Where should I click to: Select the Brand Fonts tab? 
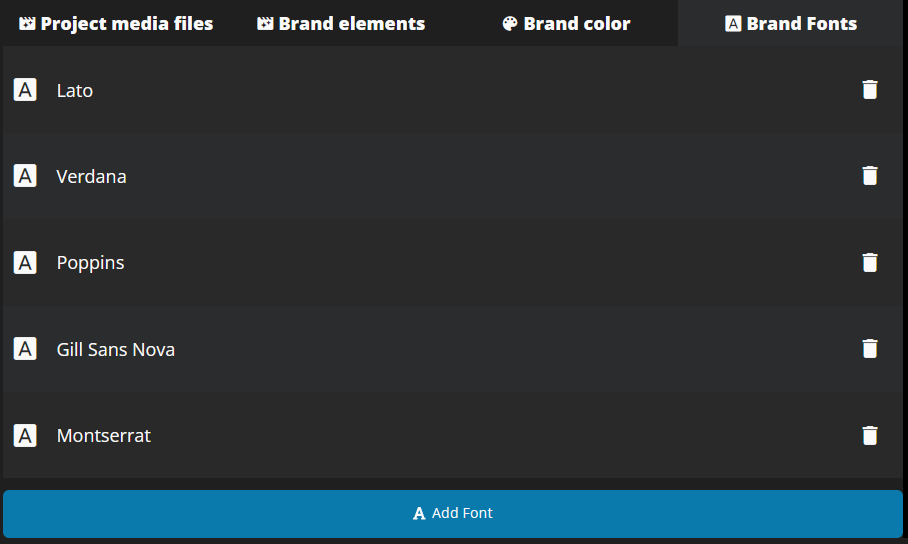point(791,23)
